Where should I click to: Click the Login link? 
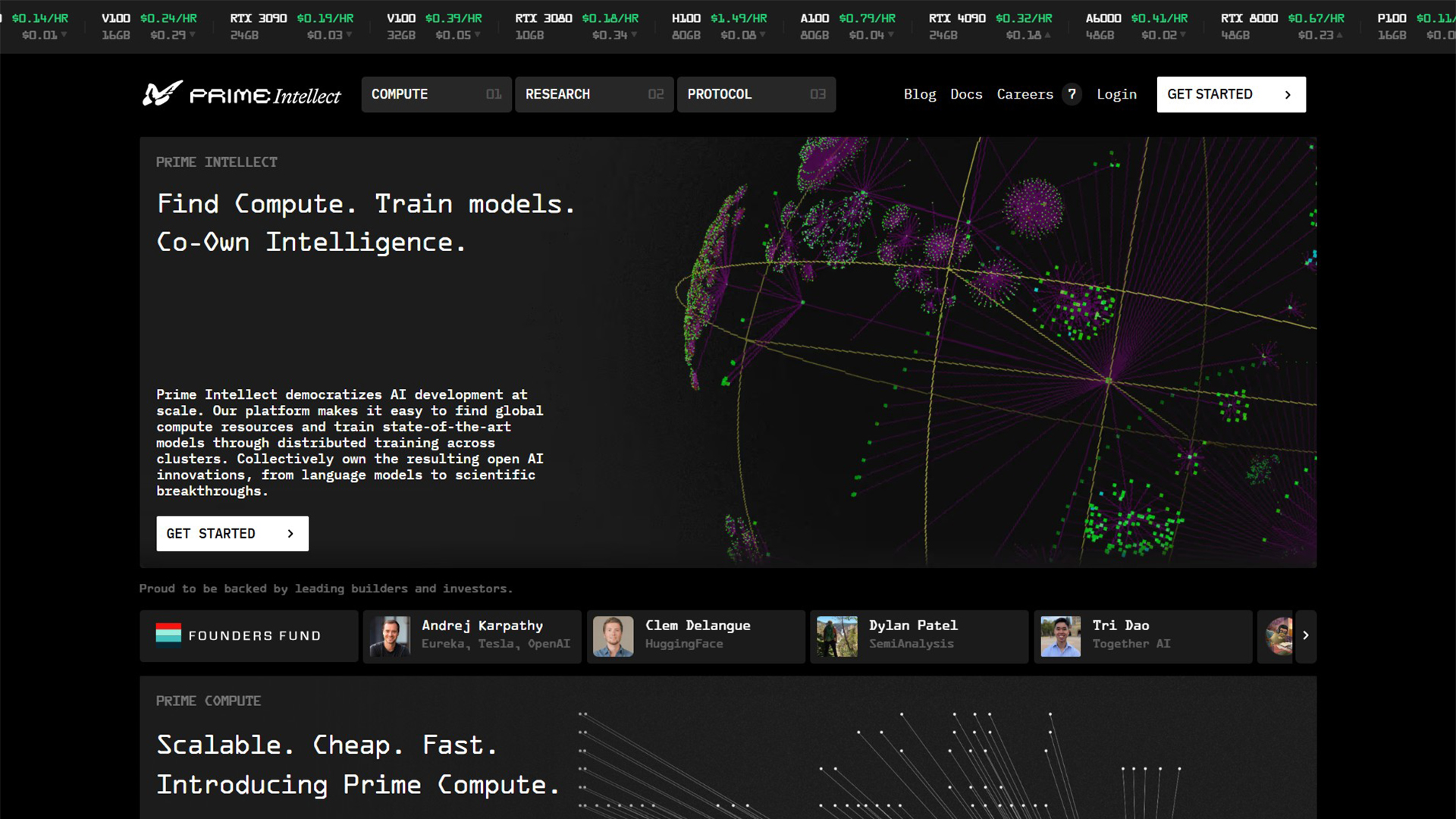[x=1116, y=94]
